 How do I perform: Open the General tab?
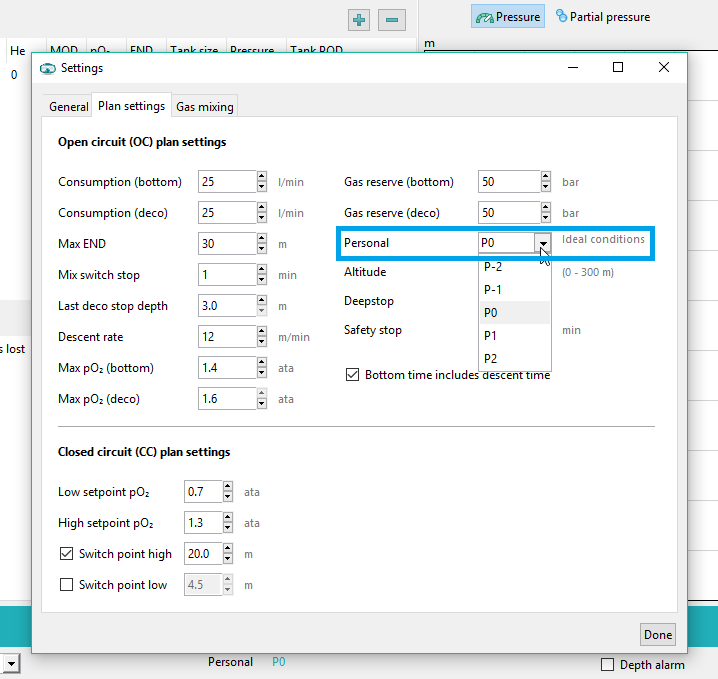point(69,107)
